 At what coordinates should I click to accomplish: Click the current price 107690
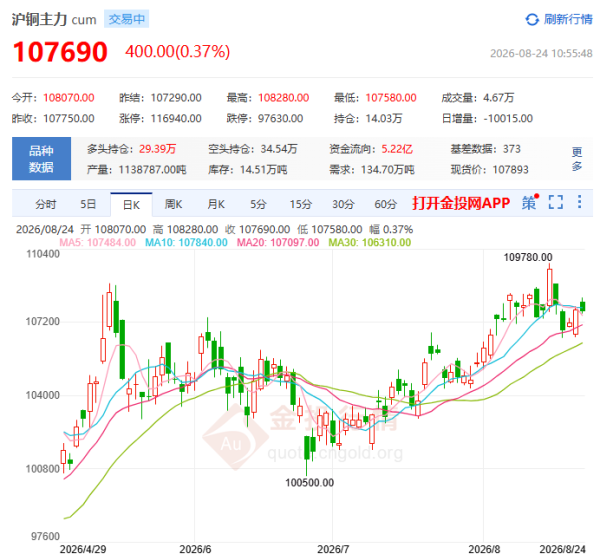60,52
